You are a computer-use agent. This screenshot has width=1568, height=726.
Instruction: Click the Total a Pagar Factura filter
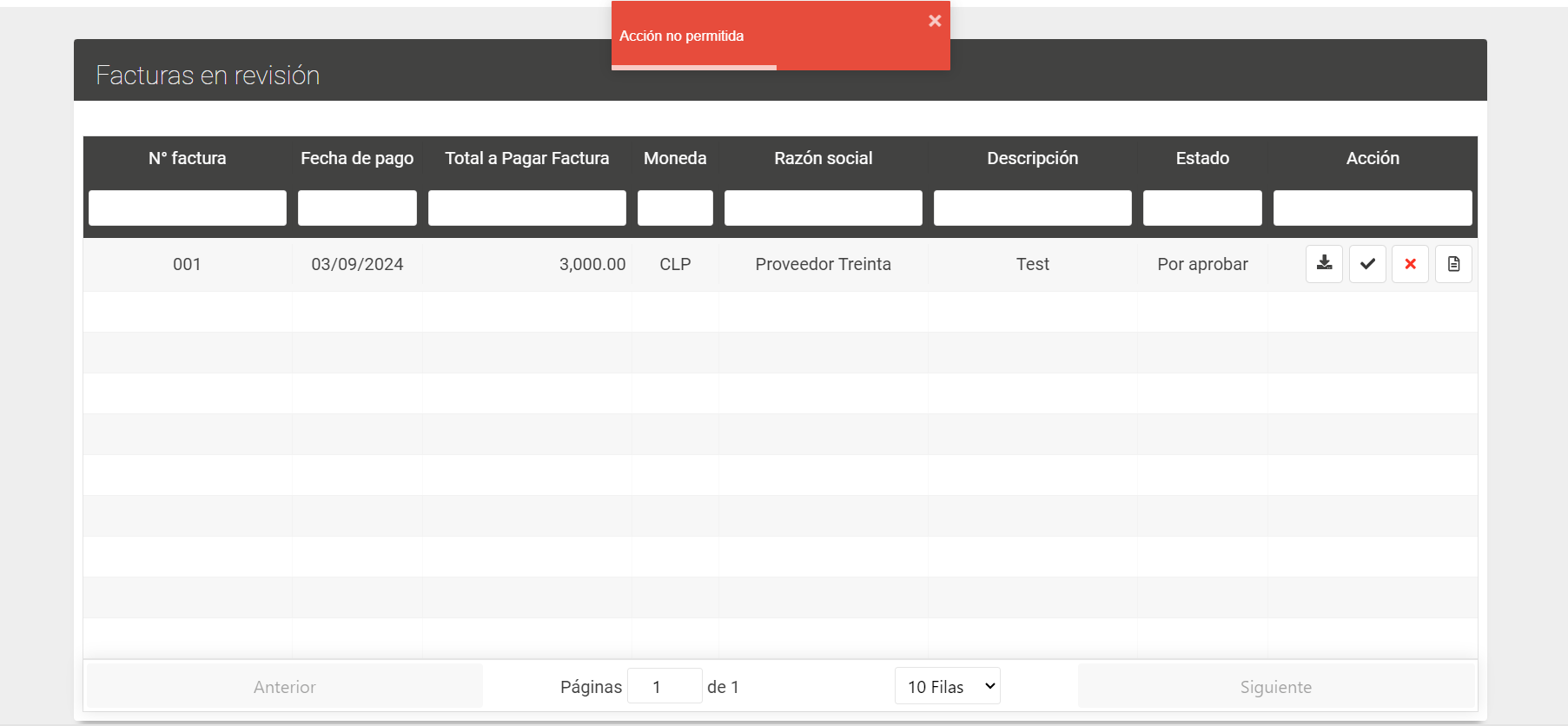(526, 208)
